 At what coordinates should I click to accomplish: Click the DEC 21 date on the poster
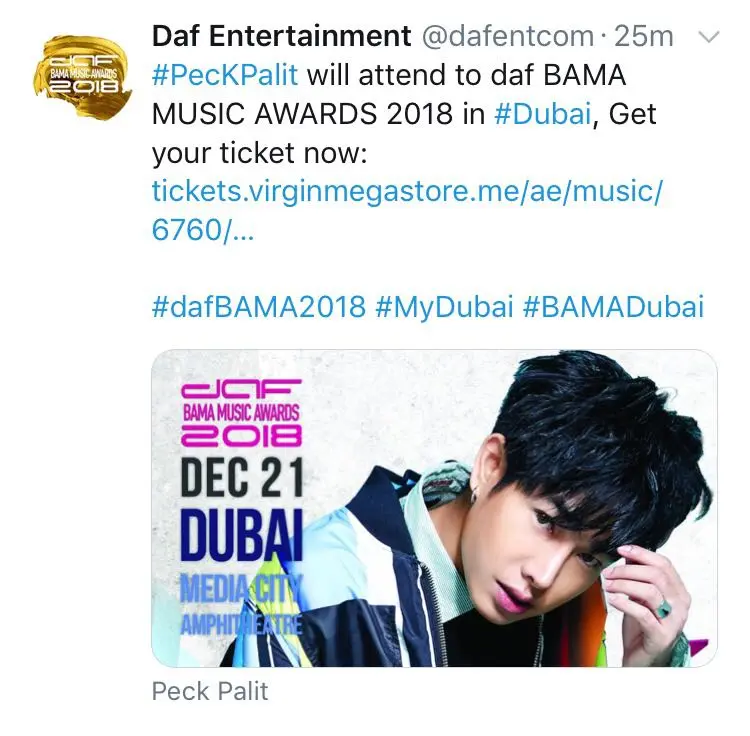tap(242, 477)
